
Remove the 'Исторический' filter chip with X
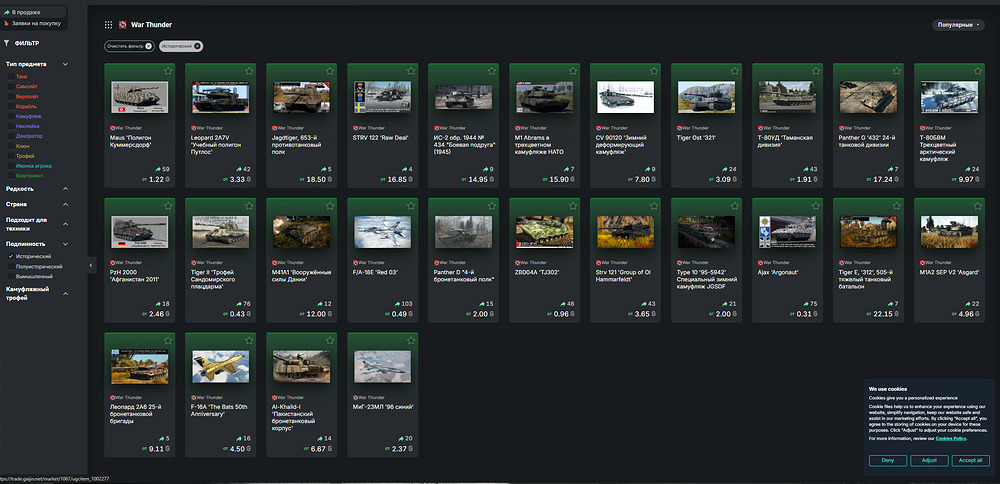point(197,46)
